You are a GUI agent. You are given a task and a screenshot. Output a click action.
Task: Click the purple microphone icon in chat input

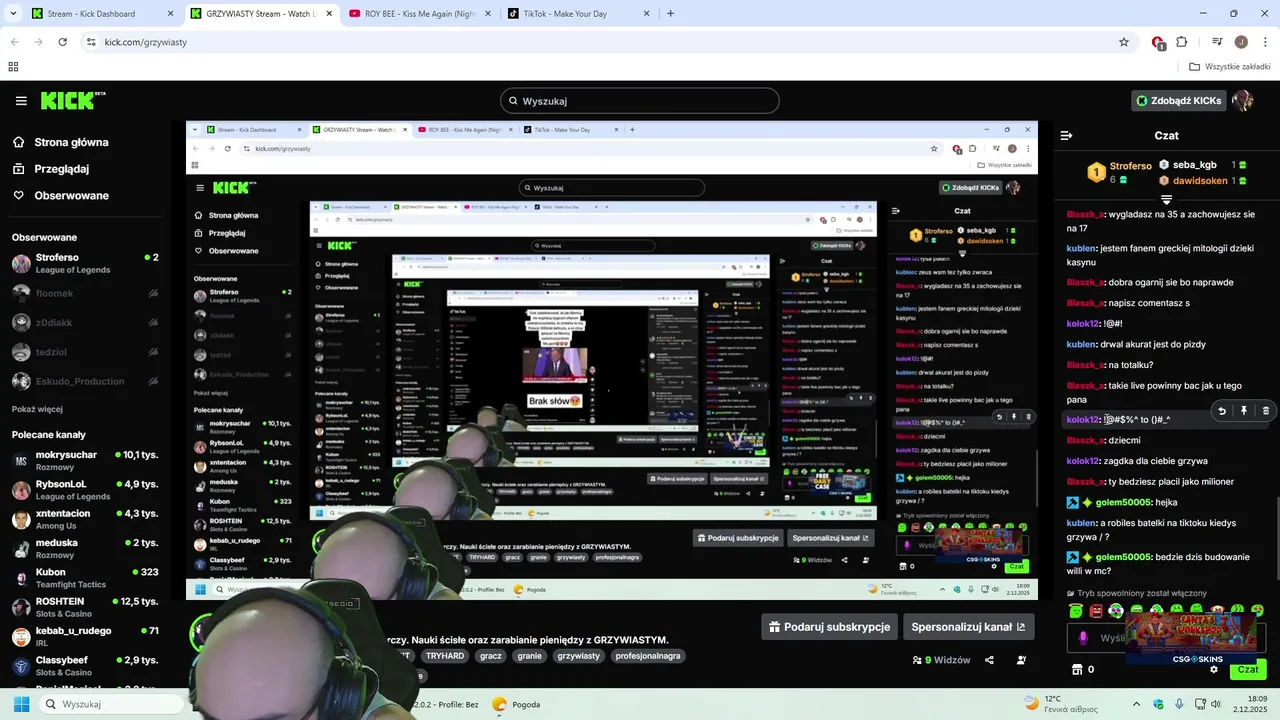click(x=1083, y=638)
